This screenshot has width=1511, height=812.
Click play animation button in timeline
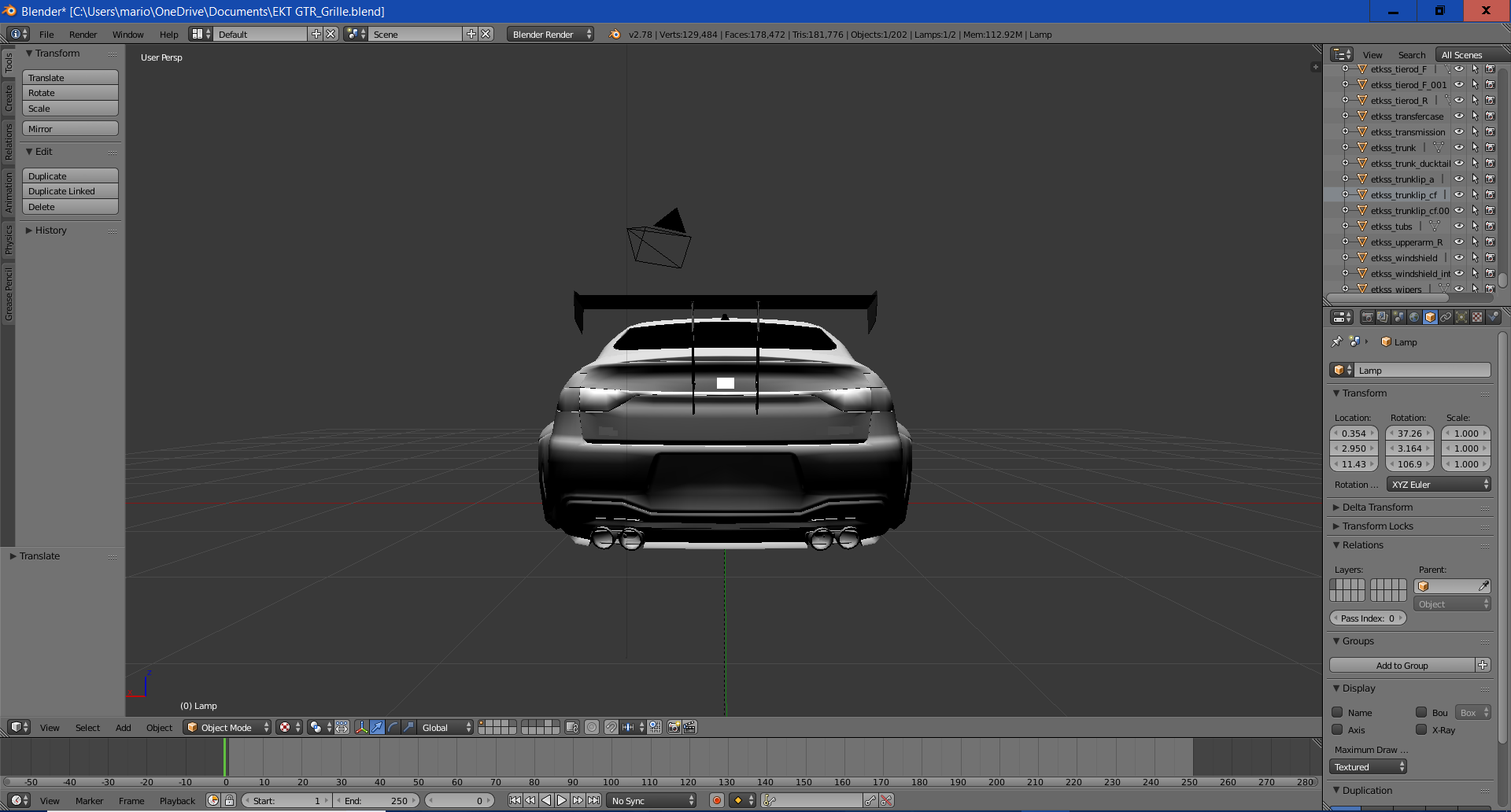point(562,800)
